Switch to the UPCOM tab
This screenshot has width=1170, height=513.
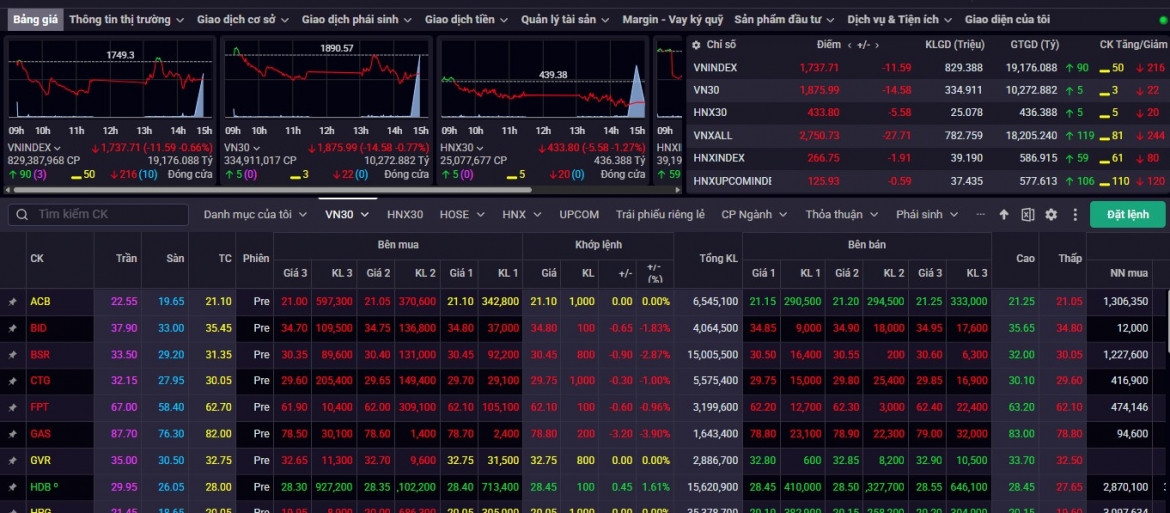tap(579, 214)
